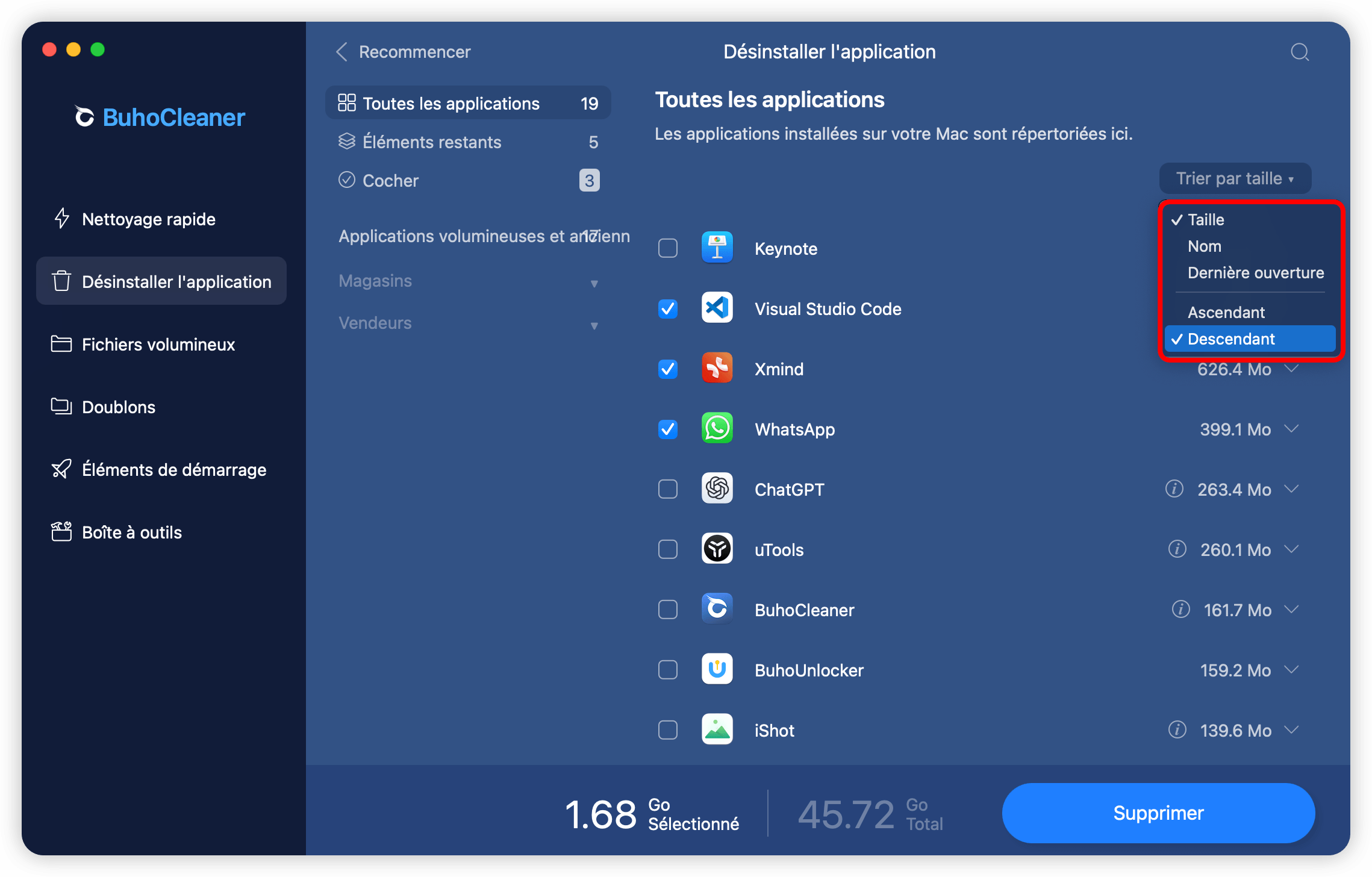The height and width of the screenshot is (877, 1372).
Task: Select Désinstaller l'application in sidebar
Action: click(x=161, y=281)
